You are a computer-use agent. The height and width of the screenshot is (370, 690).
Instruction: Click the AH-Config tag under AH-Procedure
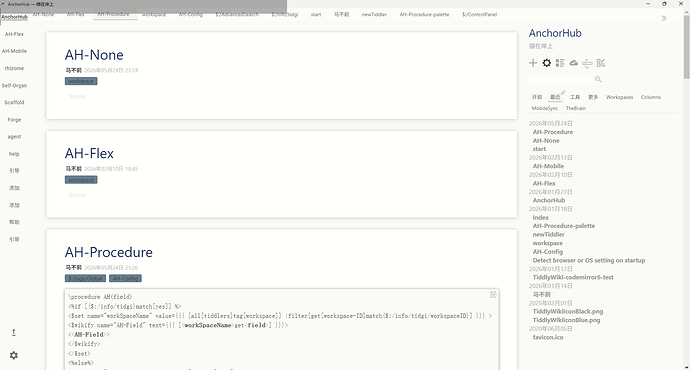tap(125, 278)
